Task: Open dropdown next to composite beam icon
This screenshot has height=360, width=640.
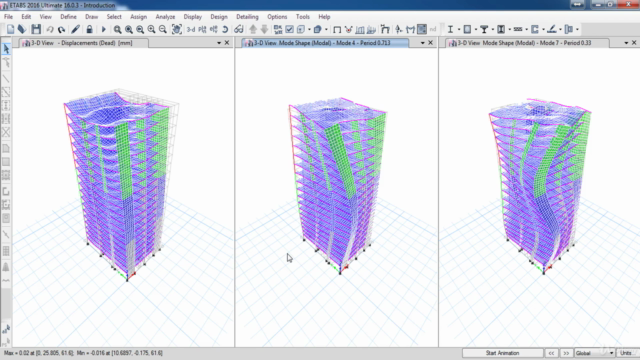Action: point(493,29)
